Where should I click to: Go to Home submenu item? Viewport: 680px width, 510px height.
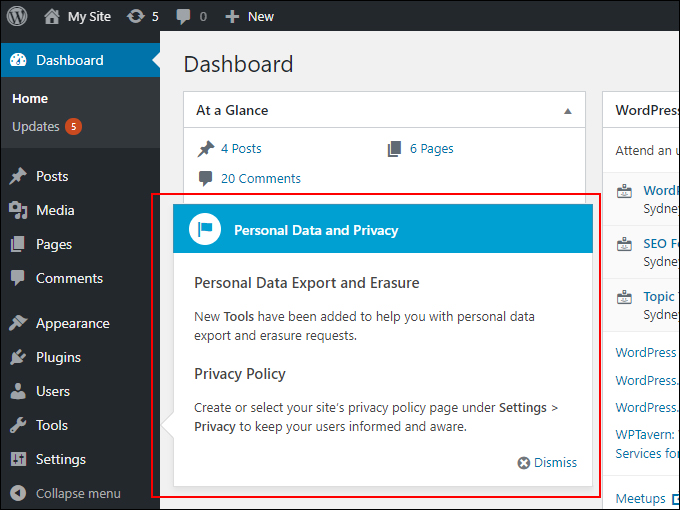[30, 98]
